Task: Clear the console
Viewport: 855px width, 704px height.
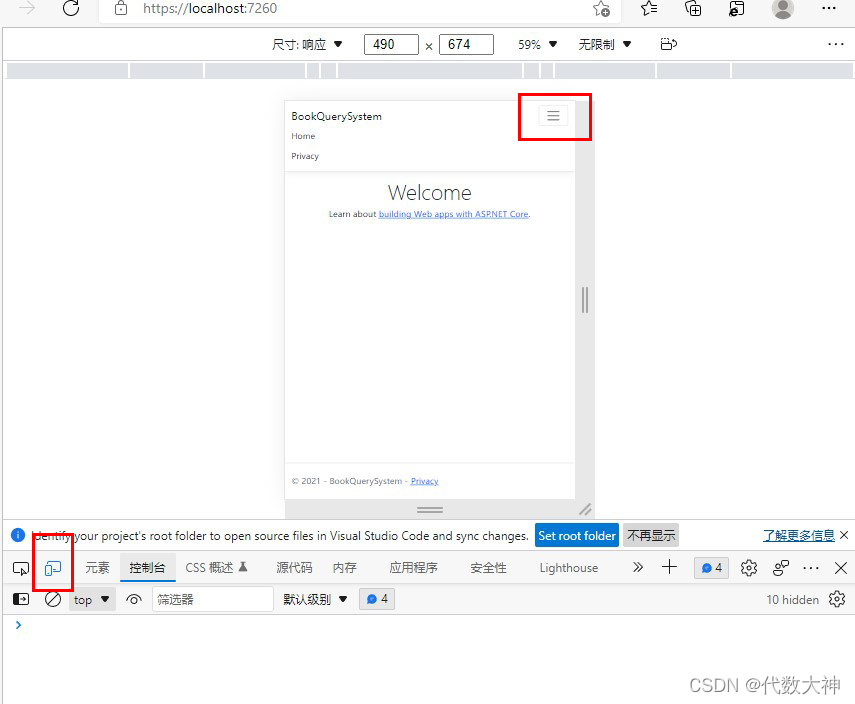Action: click(53, 599)
